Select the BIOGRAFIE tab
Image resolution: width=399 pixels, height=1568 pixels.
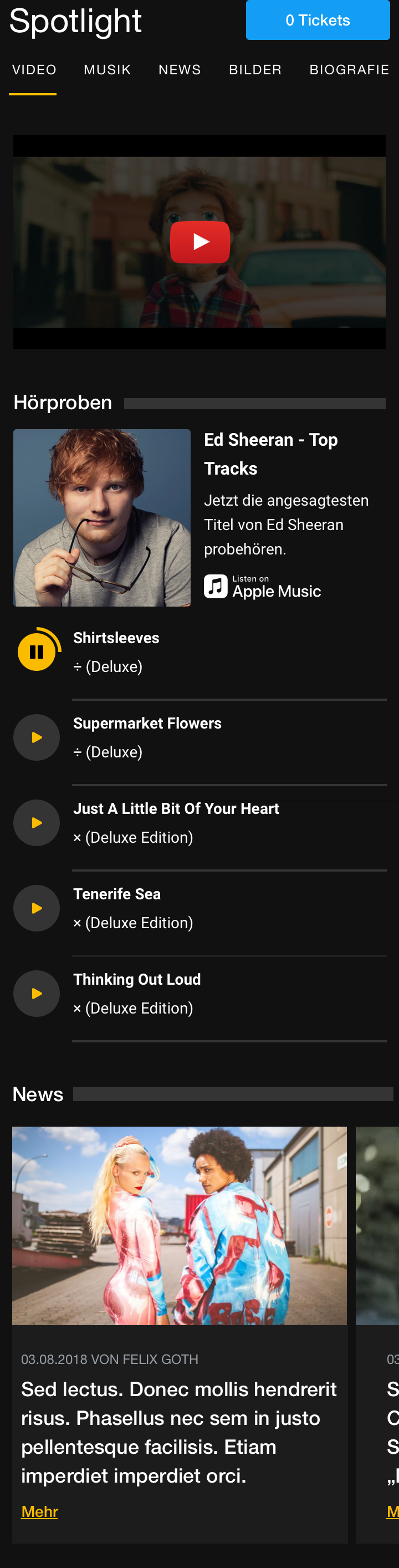tap(349, 70)
